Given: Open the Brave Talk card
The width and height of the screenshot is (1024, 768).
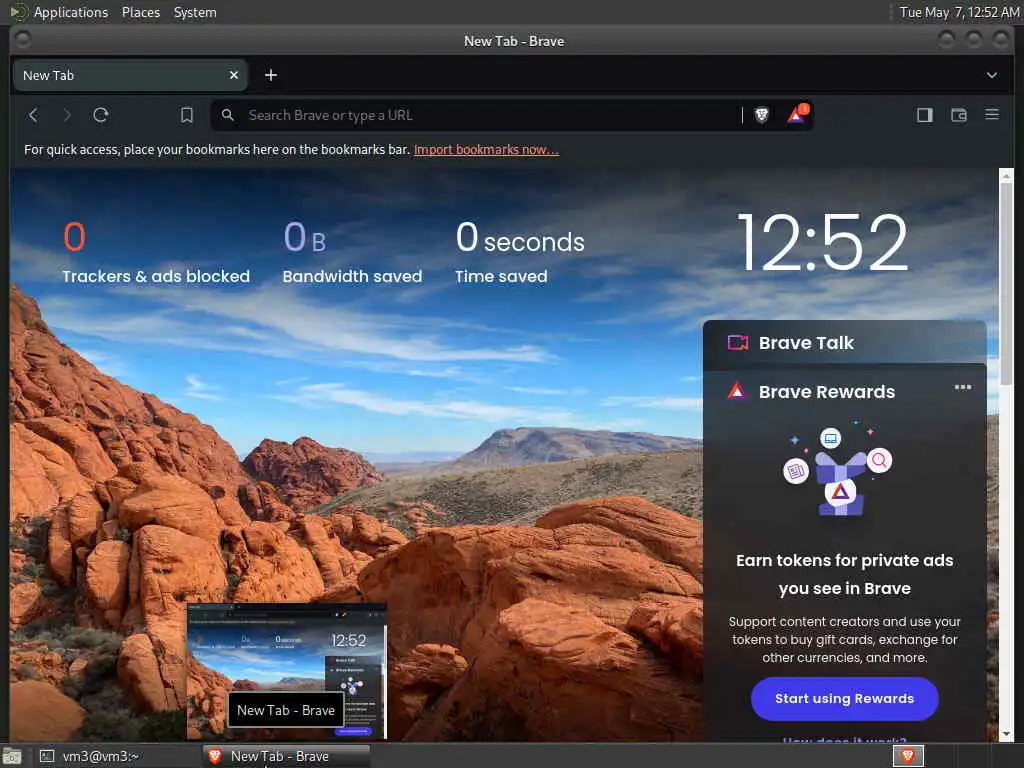Looking at the screenshot, I should pos(844,343).
